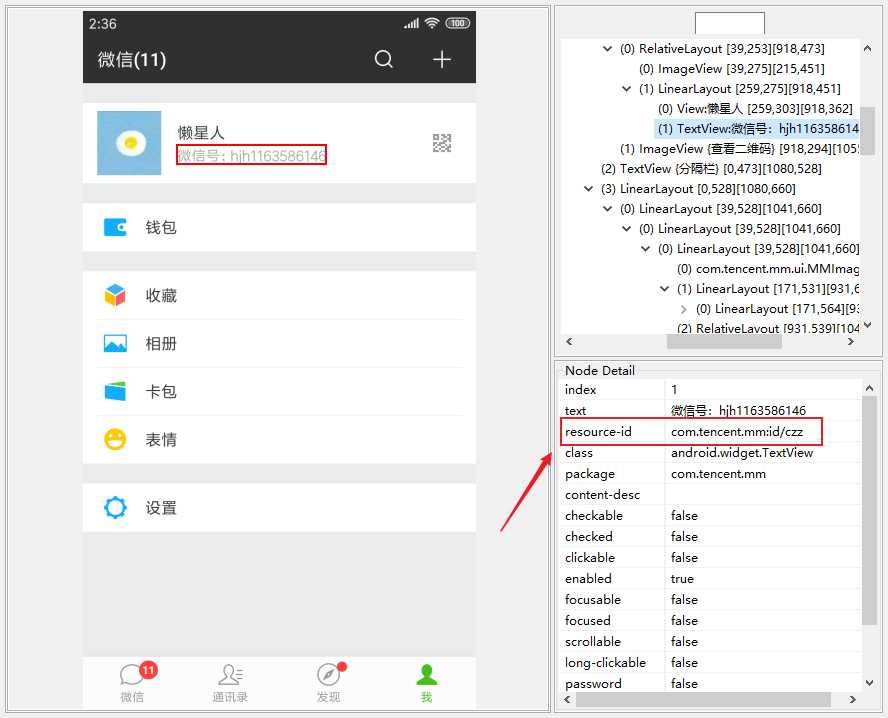The image size is (888, 718).
Task: Click Node Detail scroll-up arrow
Action: pyautogui.click(x=869, y=388)
